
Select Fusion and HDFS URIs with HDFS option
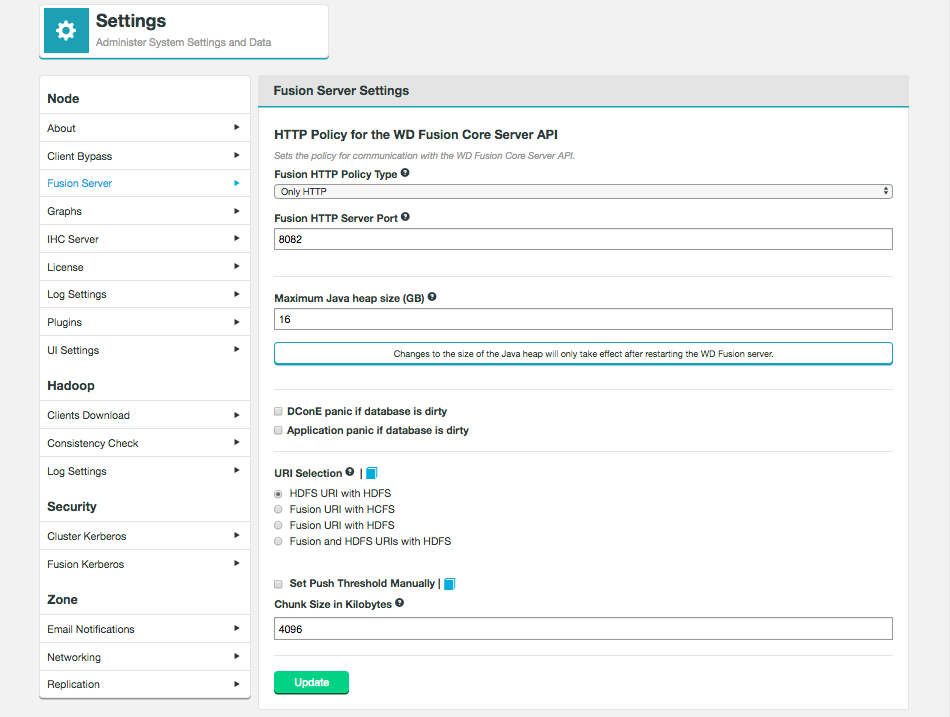(x=278, y=541)
